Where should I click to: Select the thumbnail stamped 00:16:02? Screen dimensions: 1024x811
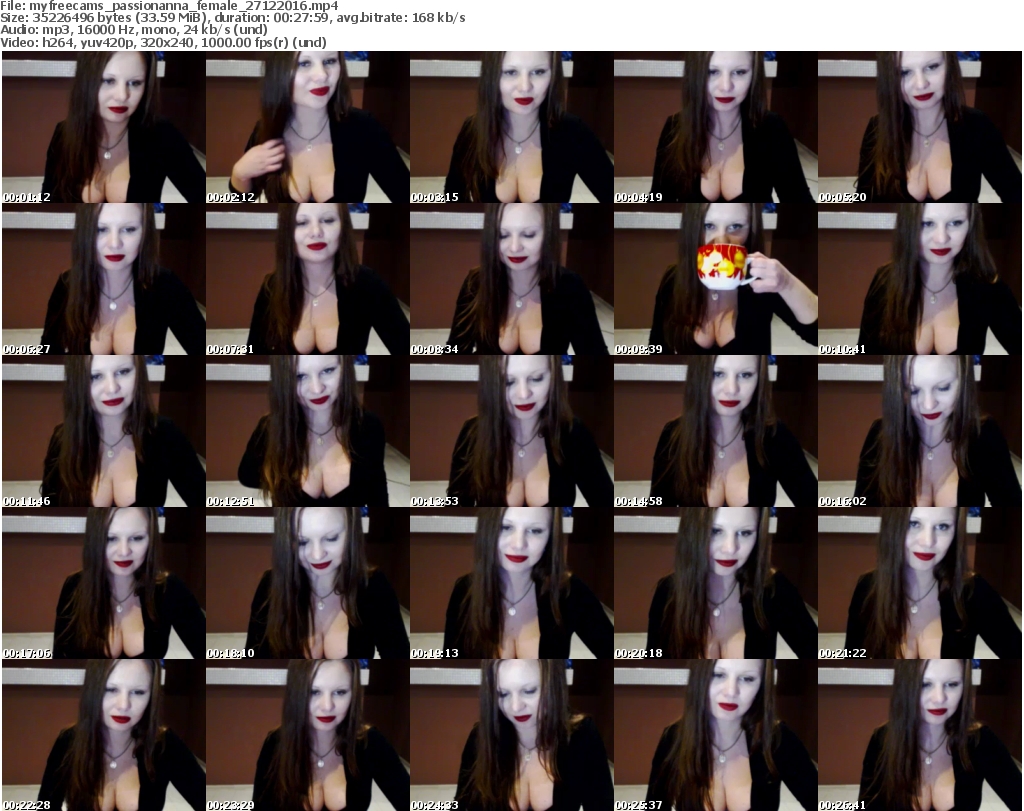[920, 431]
